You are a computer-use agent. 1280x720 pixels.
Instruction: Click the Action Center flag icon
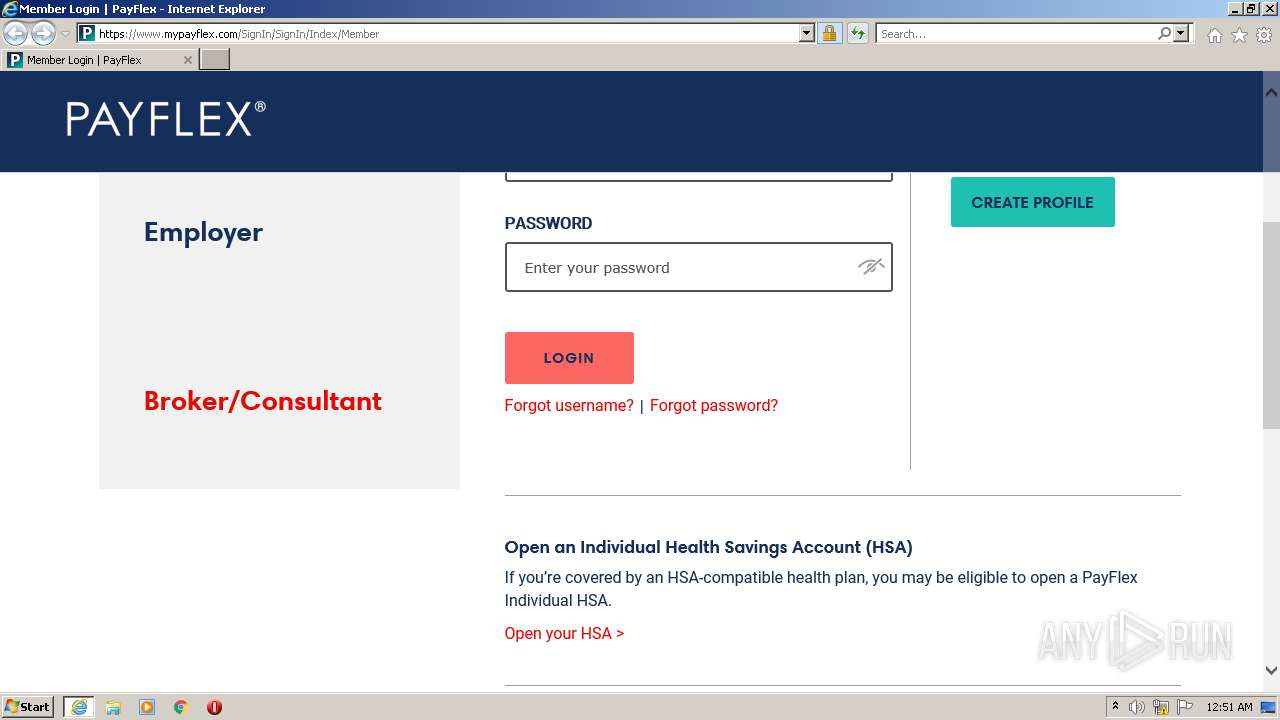1185,707
